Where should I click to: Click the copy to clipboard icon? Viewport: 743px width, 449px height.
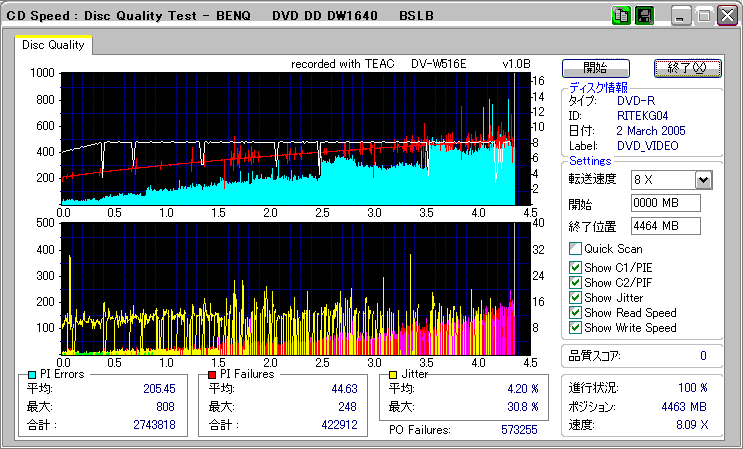click(621, 16)
